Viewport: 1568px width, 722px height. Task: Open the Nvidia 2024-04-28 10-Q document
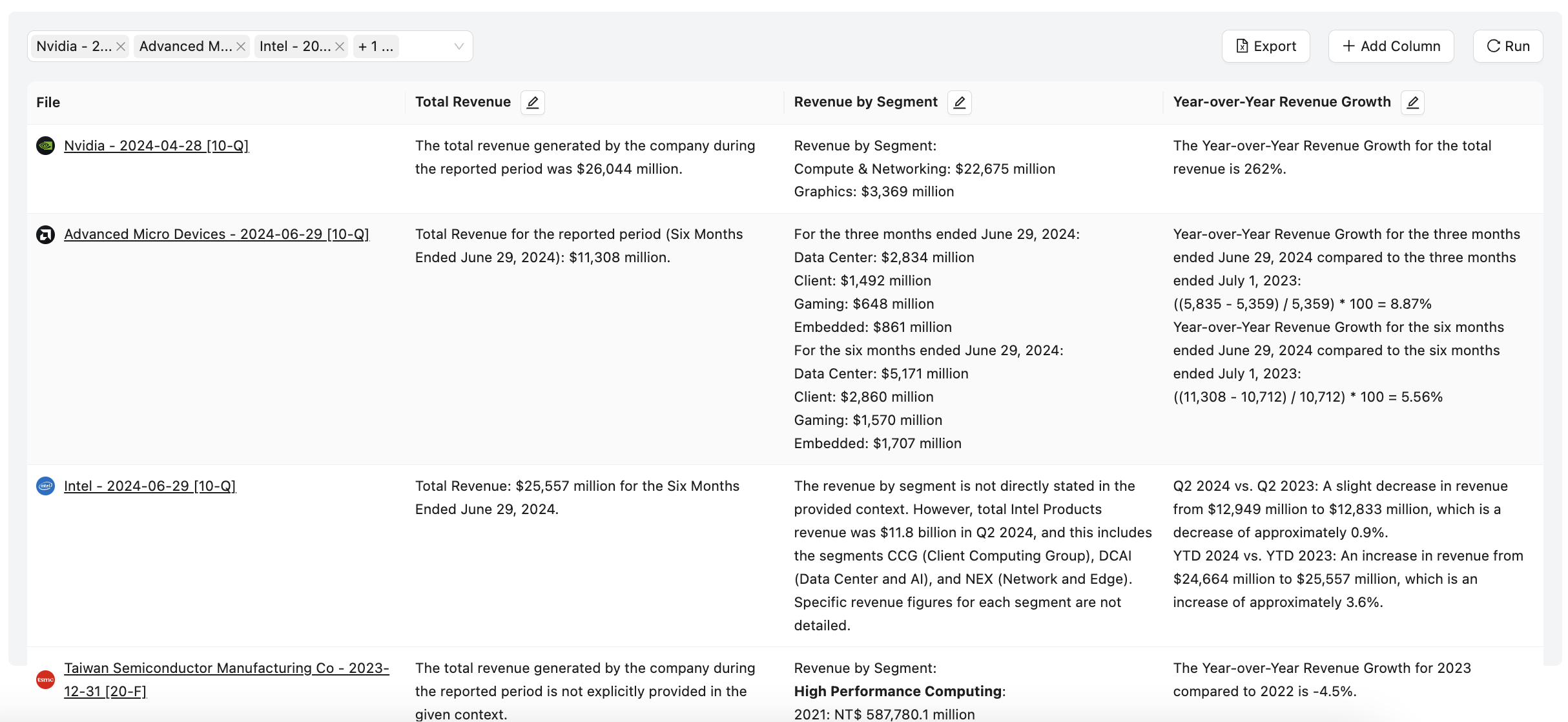coord(156,146)
